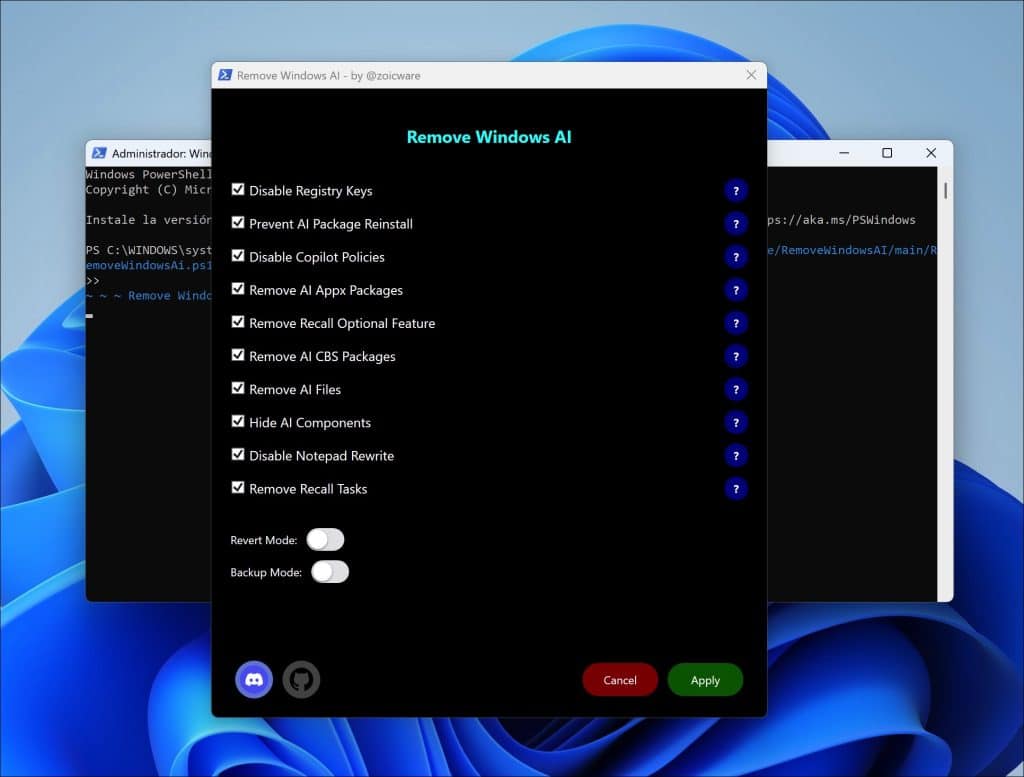Click the Apply button
The height and width of the screenshot is (777, 1024).
coord(705,679)
